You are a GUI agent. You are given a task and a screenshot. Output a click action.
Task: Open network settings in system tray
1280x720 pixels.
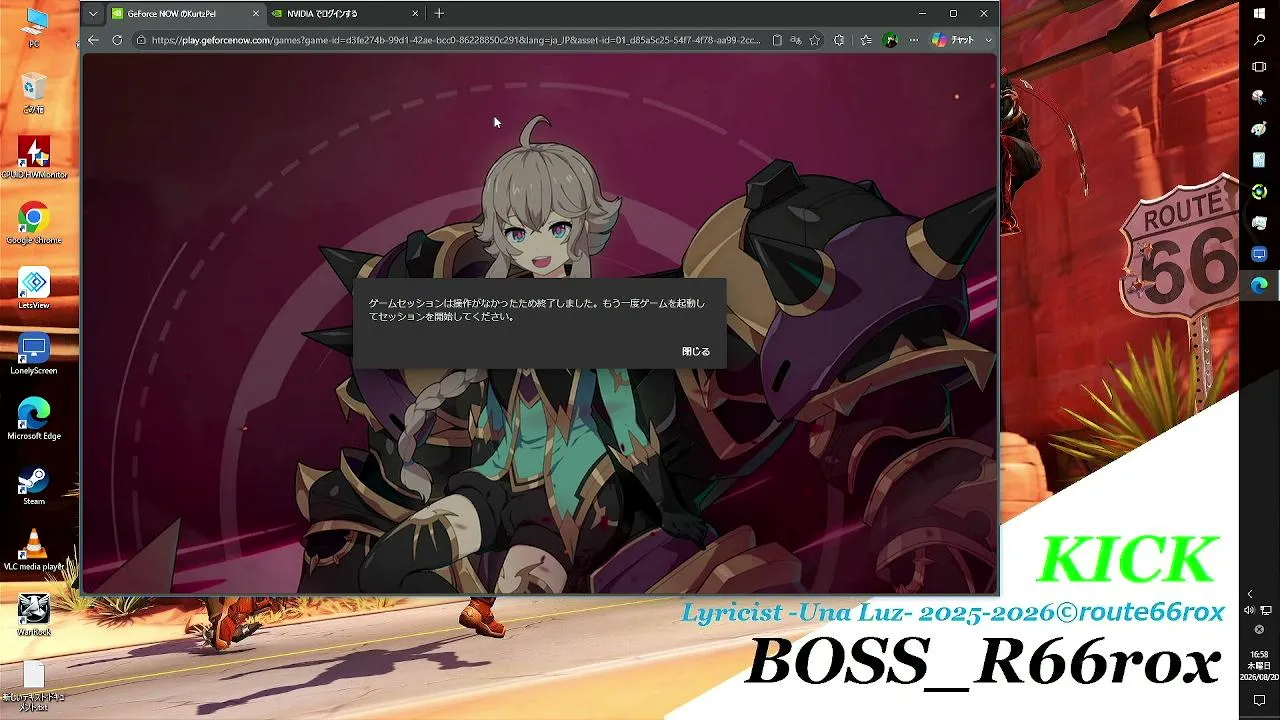coord(1267,610)
